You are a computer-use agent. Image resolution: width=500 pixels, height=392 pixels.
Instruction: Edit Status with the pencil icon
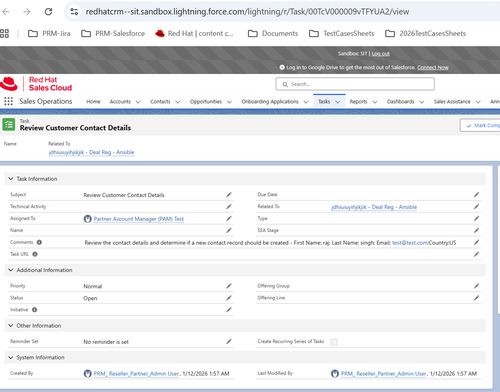point(229,298)
